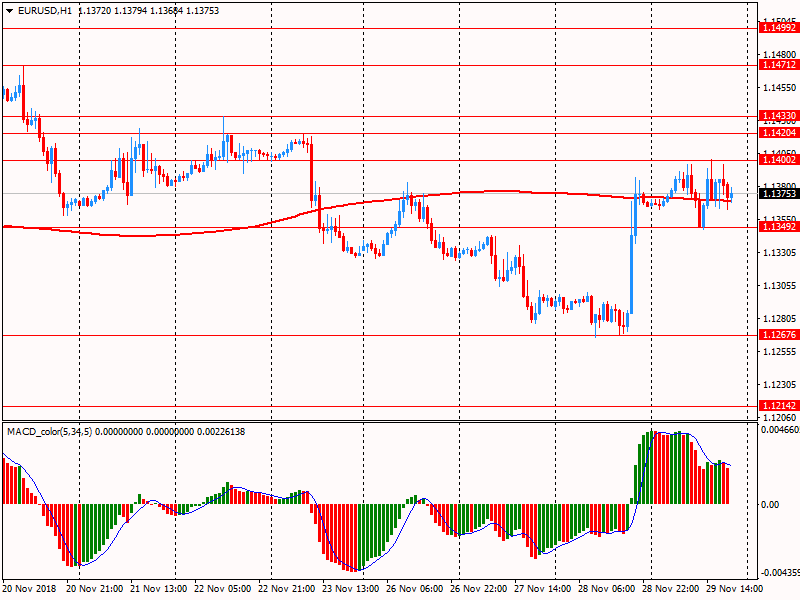Viewport: 800px width, 600px height.
Task: Click the 20 Nov 2018 time label
Action: (x=31, y=588)
